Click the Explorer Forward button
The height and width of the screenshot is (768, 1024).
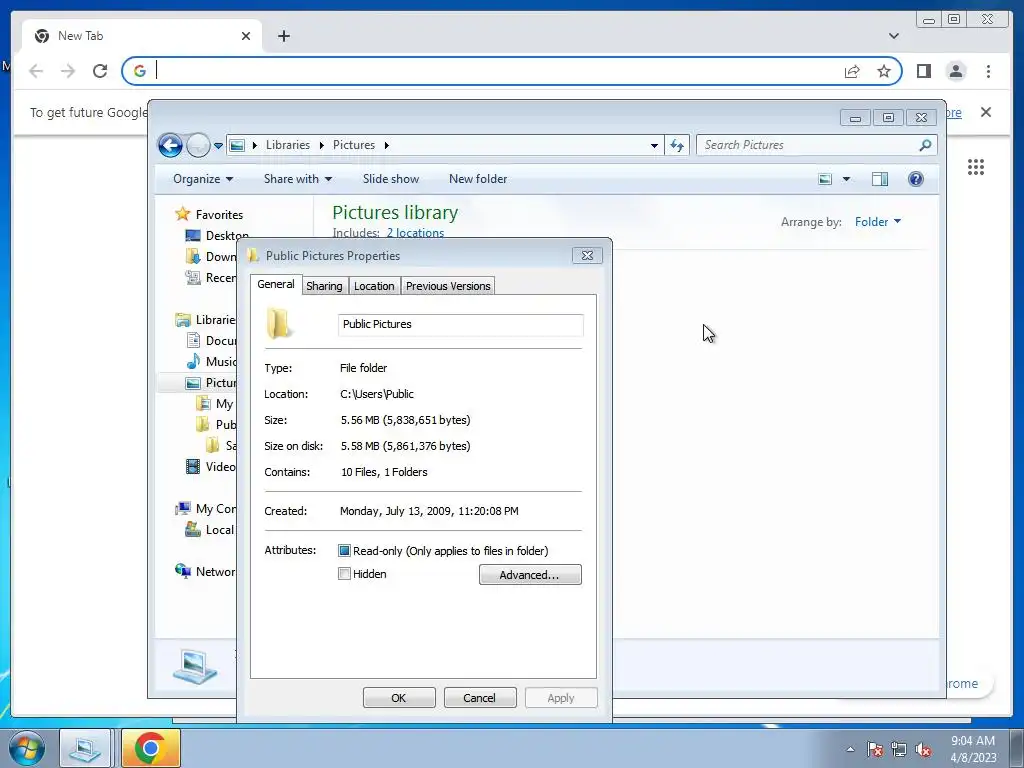[198, 145]
